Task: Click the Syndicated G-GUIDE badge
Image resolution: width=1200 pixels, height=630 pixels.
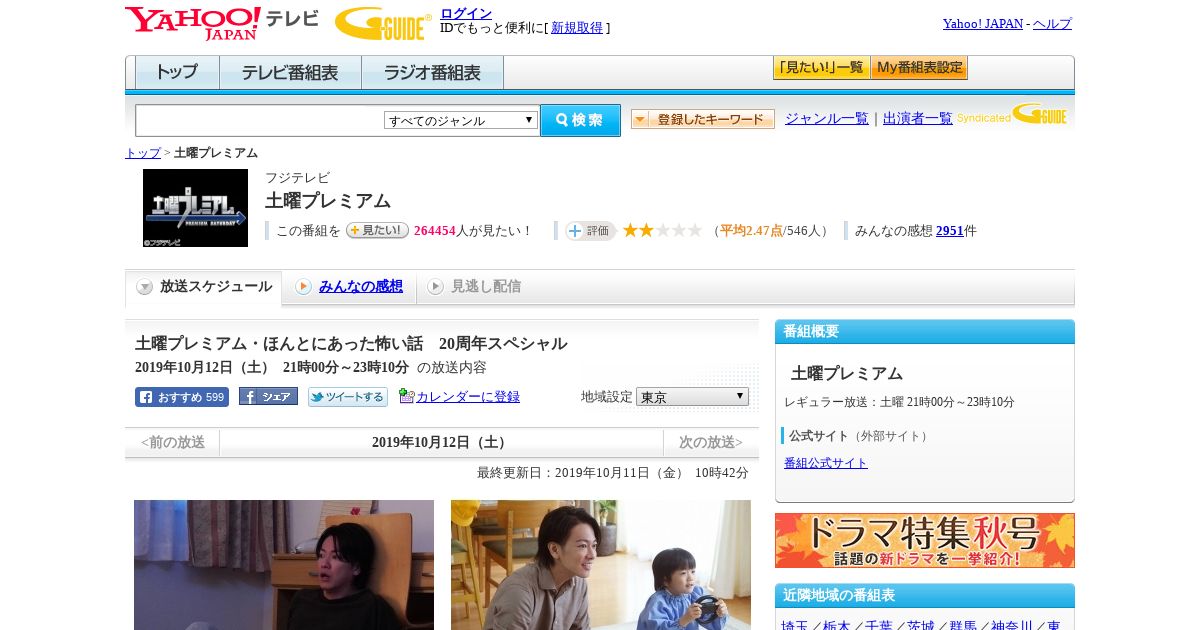Action: (x=1012, y=115)
